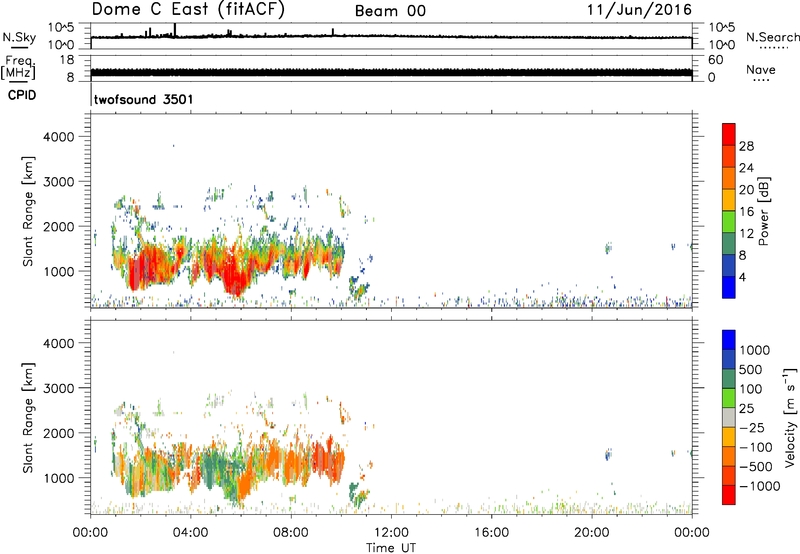Click the '60' Nave axis value

(715, 60)
